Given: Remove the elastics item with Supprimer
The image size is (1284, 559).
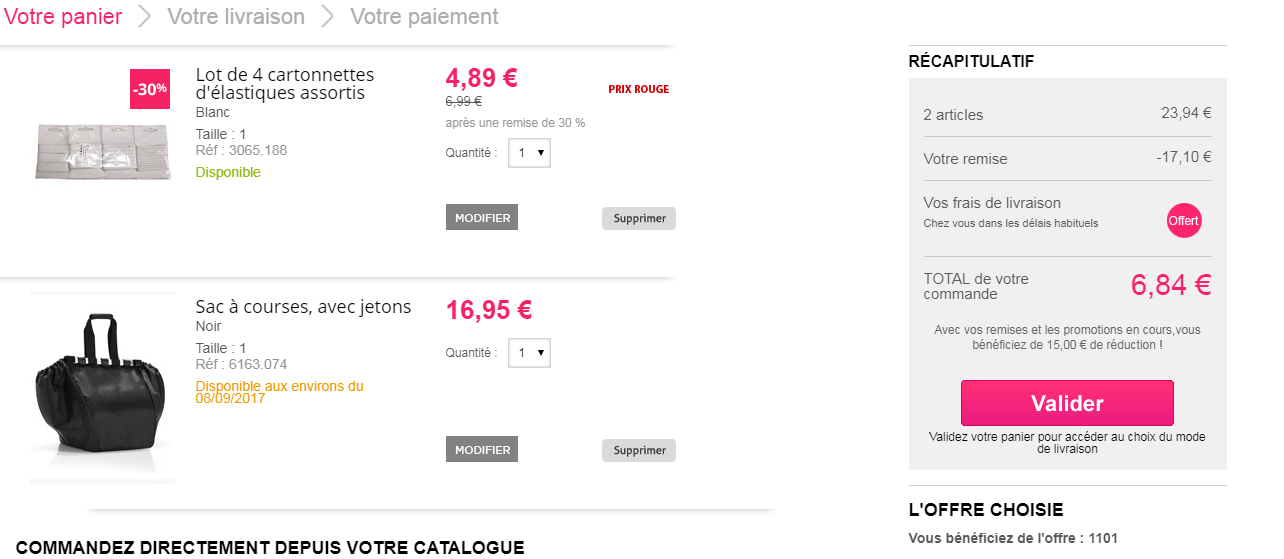Looking at the screenshot, I should coord(639,218).
